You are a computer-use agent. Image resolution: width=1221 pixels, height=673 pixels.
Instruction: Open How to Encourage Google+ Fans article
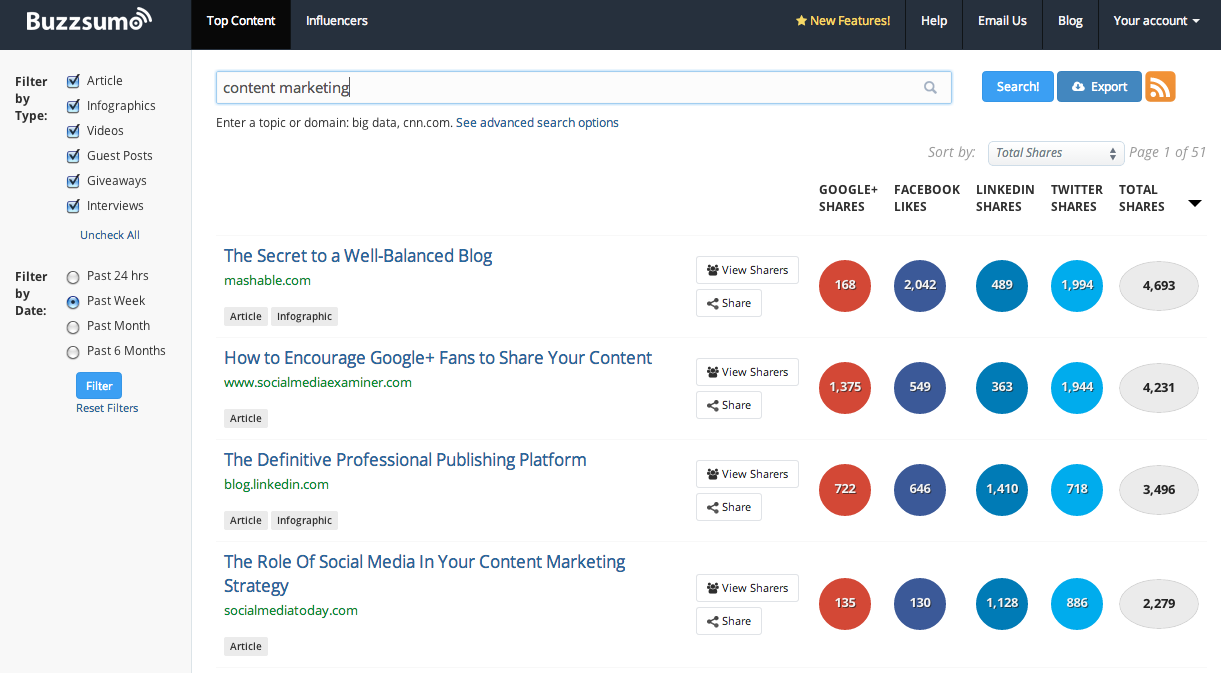point(438,358)
